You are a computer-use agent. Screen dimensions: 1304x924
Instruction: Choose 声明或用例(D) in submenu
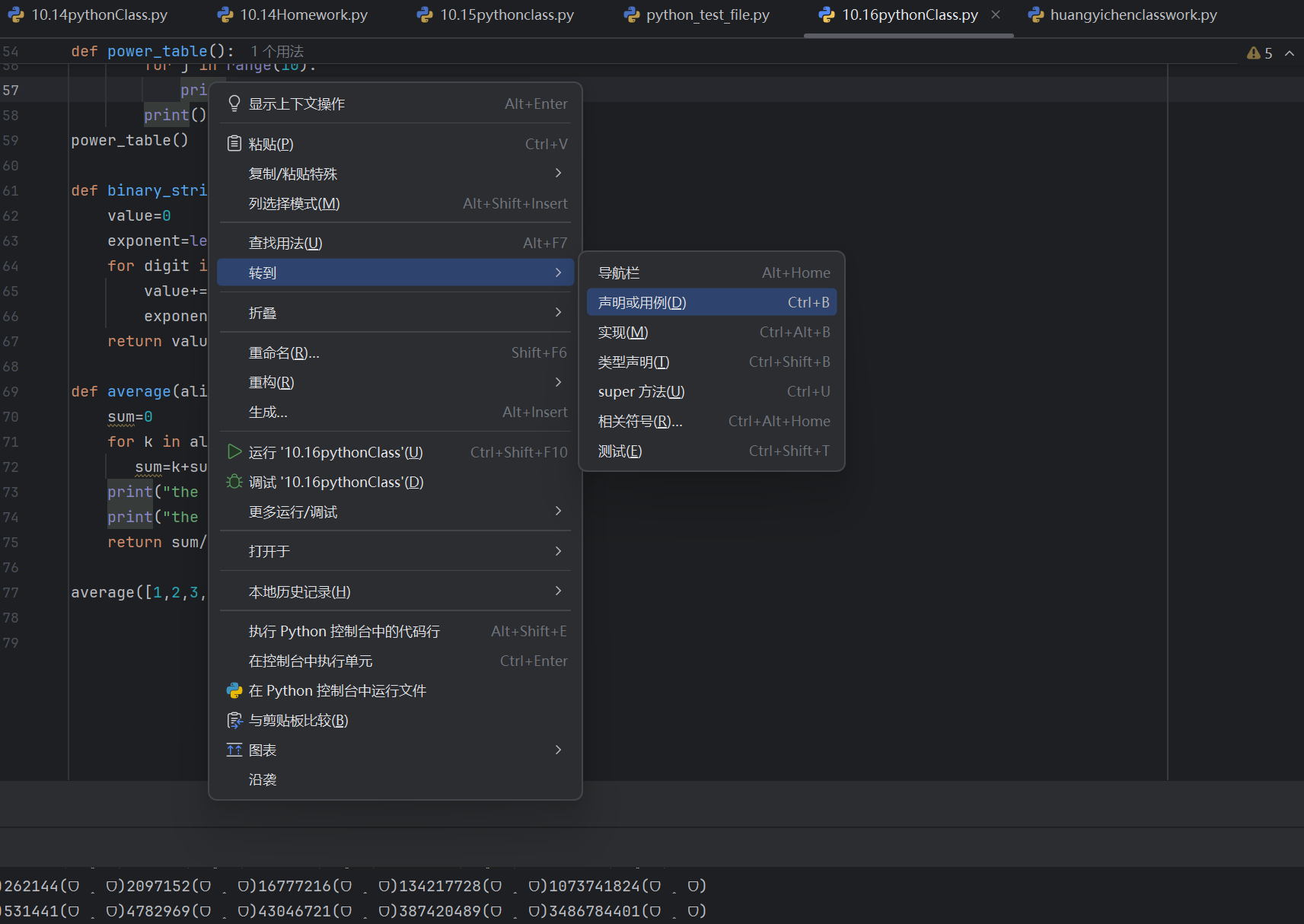(712, 302)
